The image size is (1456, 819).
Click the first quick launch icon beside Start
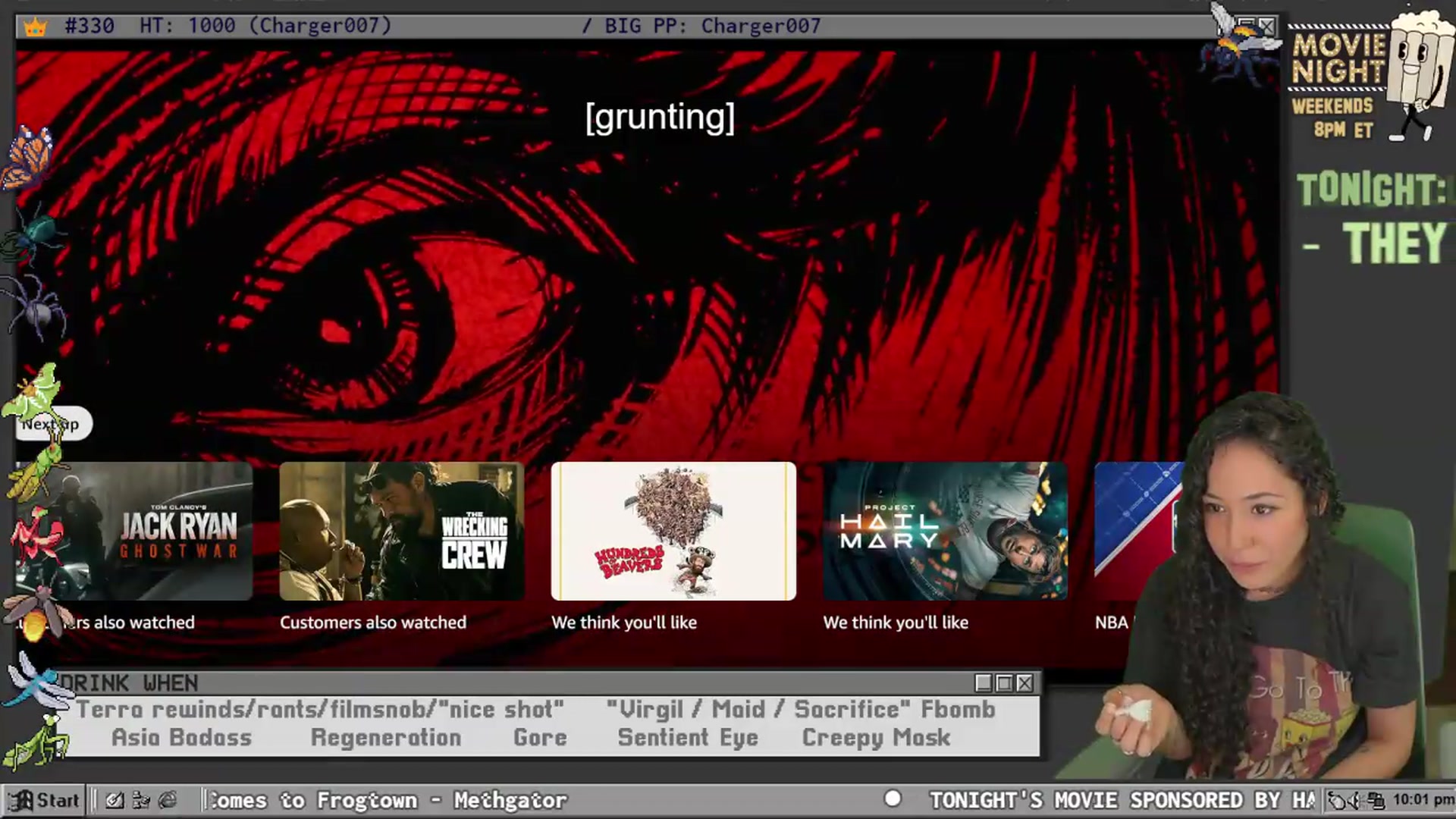115,800
